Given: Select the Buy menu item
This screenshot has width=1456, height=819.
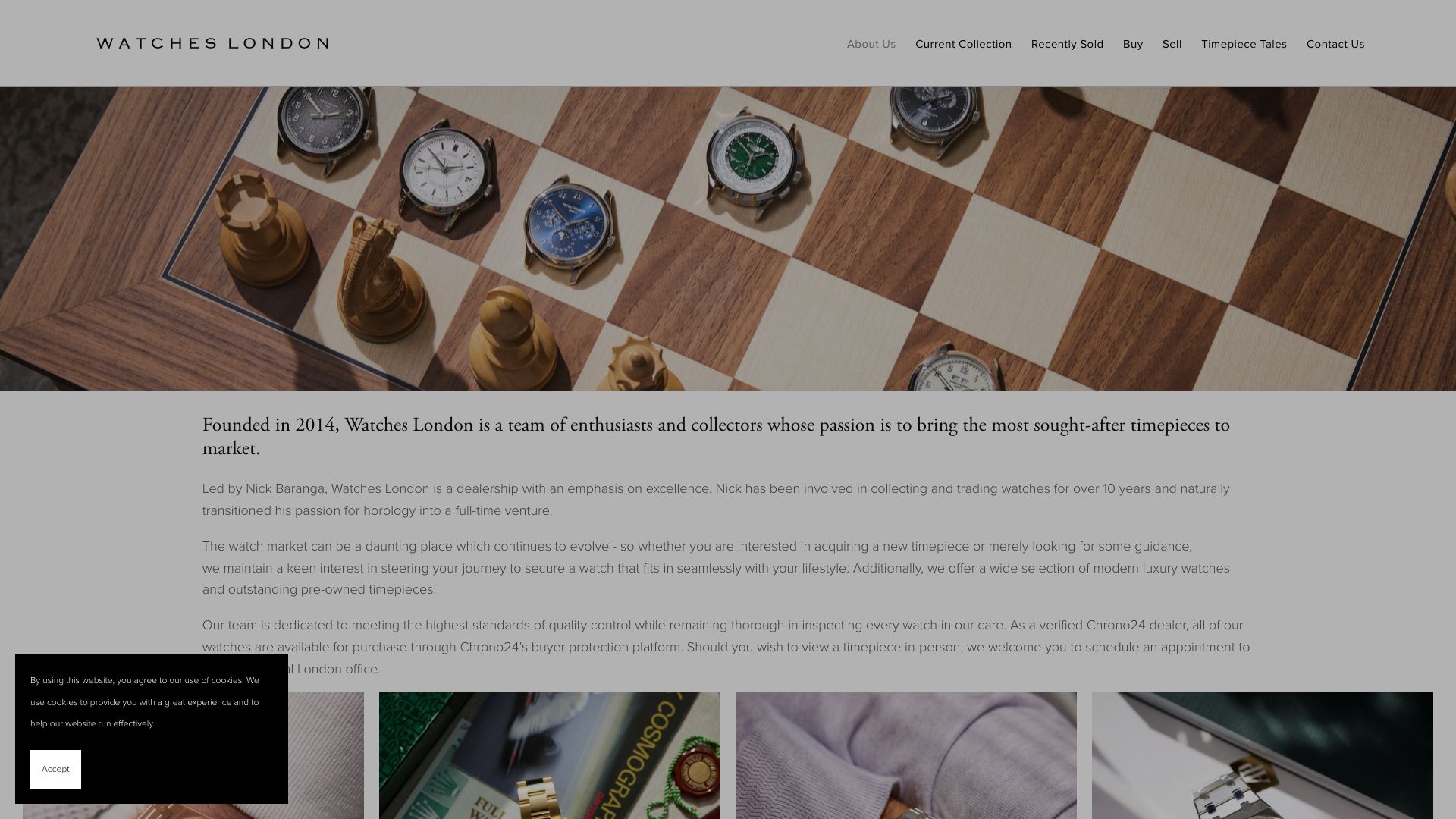Looking at the screenshot, I should coord(1133,44).
